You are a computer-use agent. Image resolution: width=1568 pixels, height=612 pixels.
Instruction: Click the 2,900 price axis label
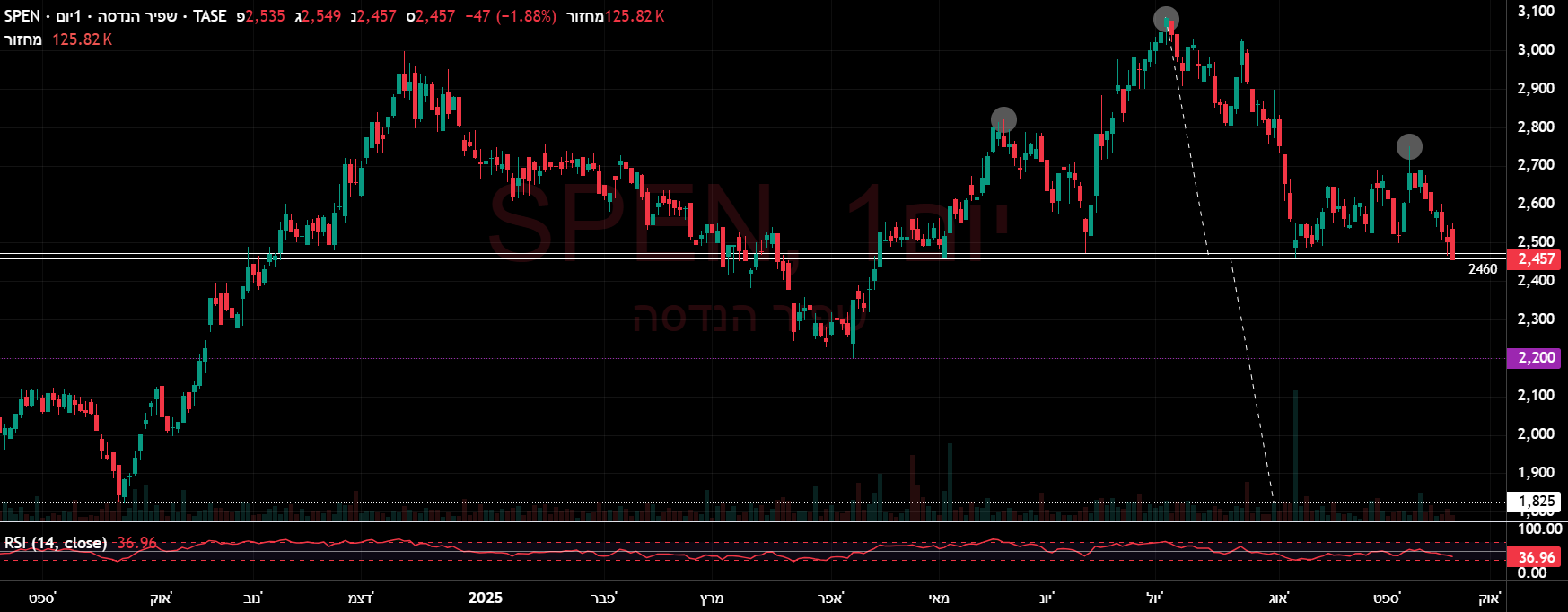click(x=1536, y=88)
